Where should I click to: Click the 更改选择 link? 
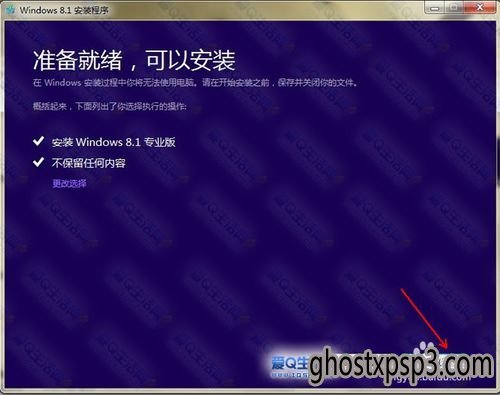[69, 183]
